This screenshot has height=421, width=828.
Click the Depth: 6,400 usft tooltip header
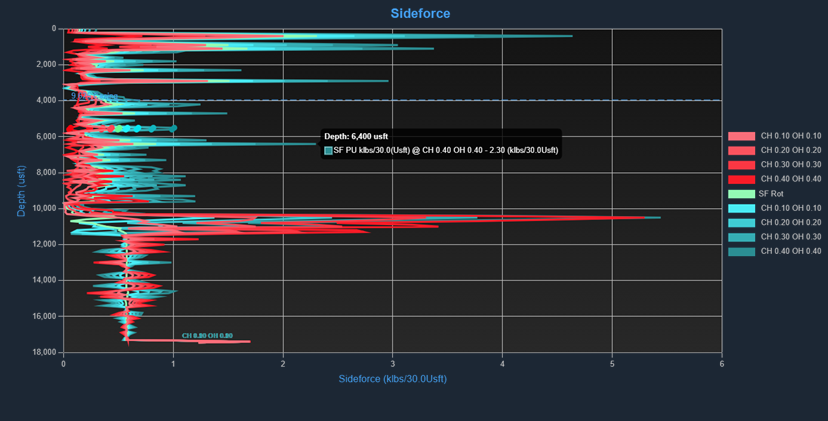point(355,136)
